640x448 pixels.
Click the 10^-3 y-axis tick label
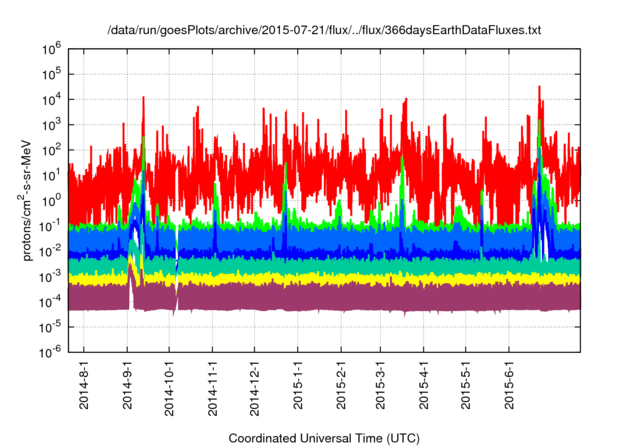[x=51, y=275]
